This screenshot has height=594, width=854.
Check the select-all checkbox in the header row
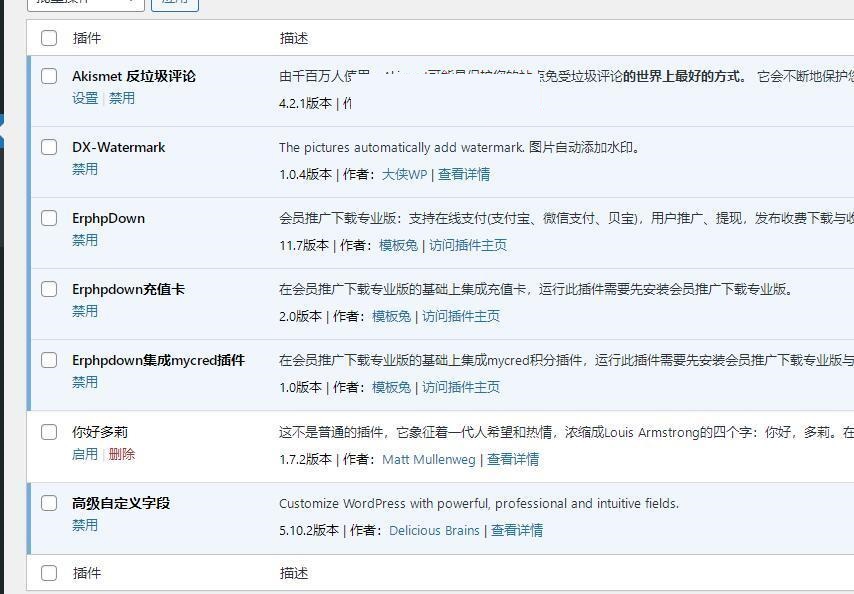click(49, 37)
